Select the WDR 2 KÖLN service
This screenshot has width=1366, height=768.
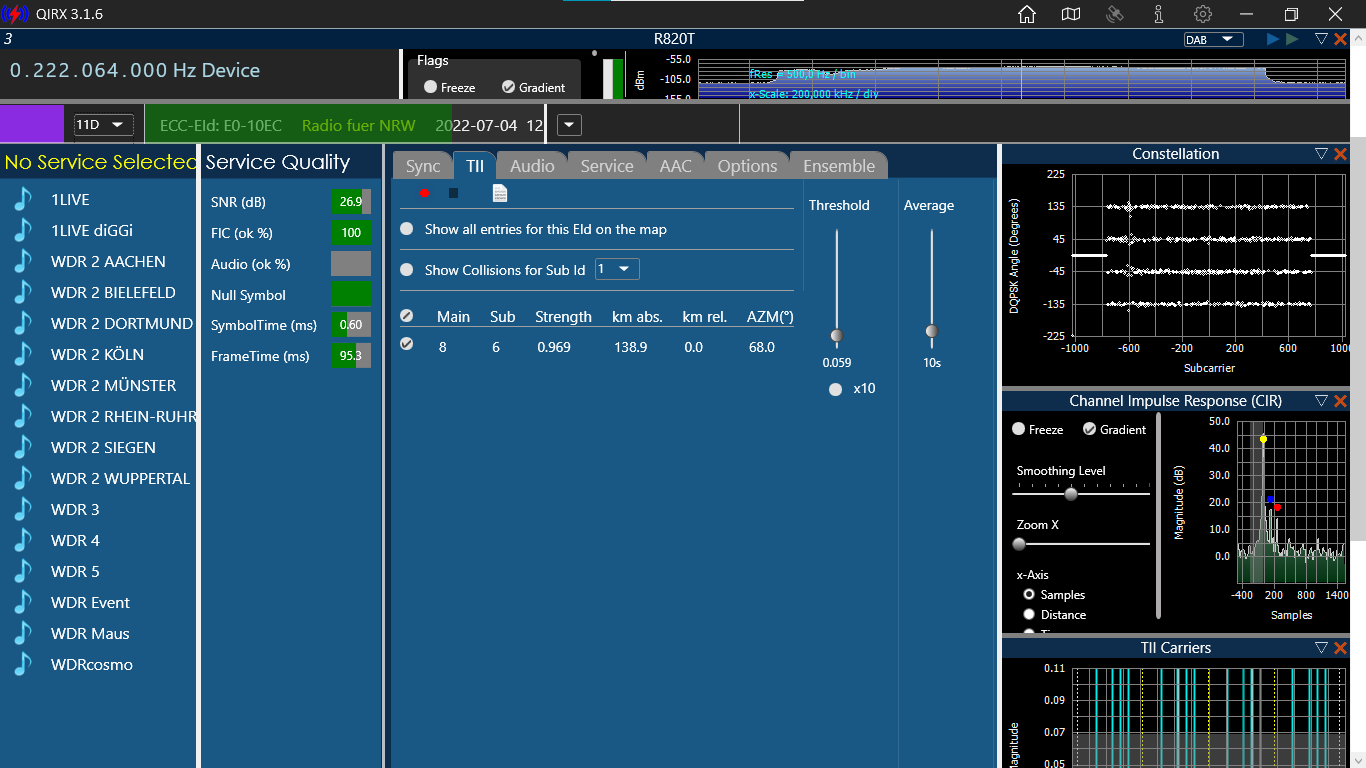tap(97, 355)
